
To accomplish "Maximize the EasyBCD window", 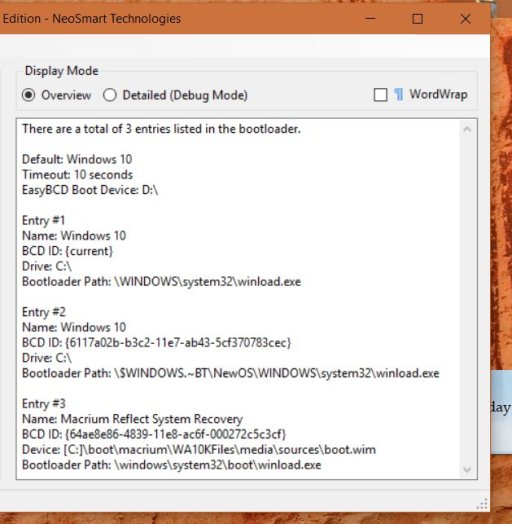I will 417,19.
